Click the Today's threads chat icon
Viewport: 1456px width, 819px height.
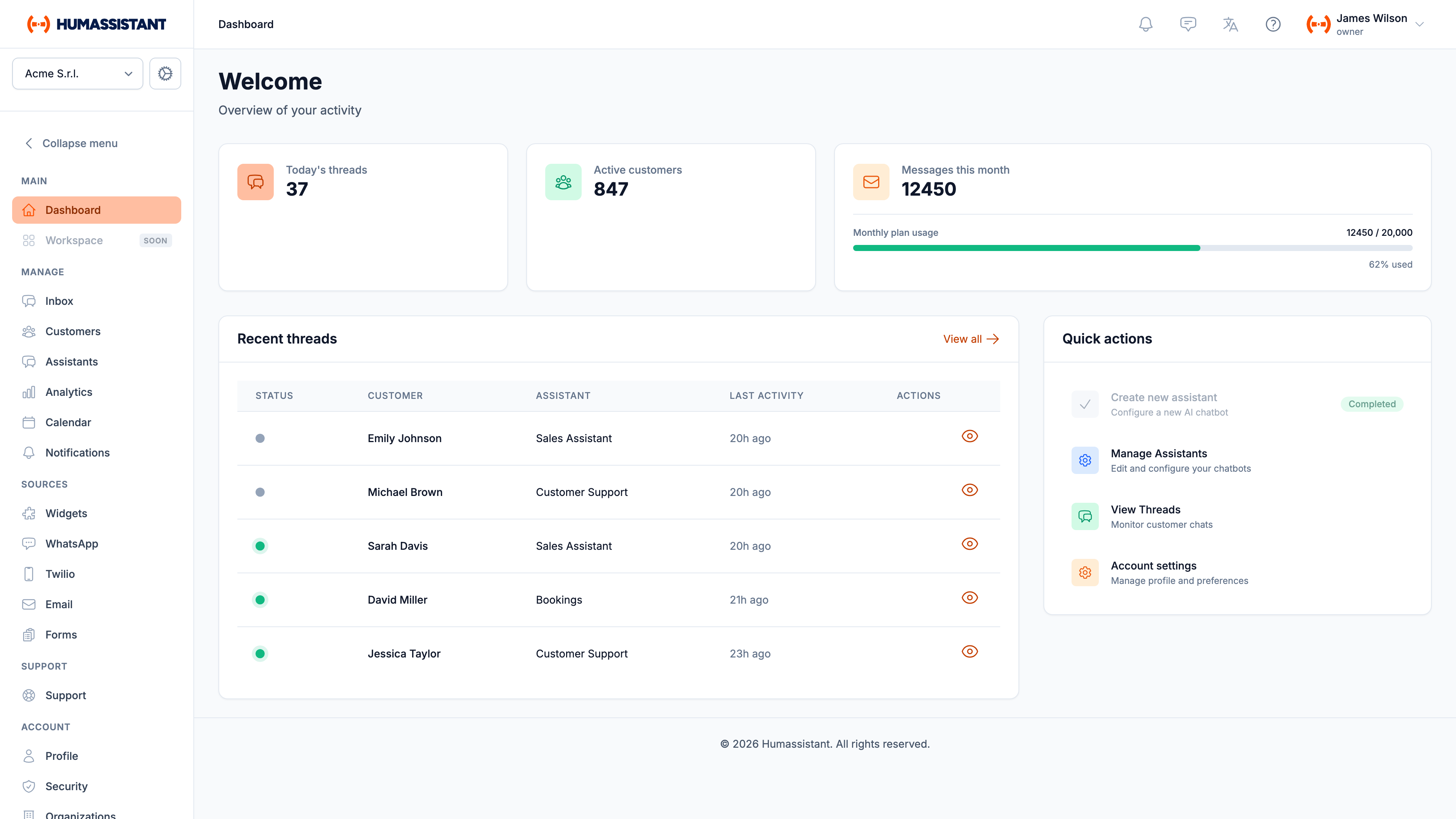pyautogui.click(x=256, y=182)
